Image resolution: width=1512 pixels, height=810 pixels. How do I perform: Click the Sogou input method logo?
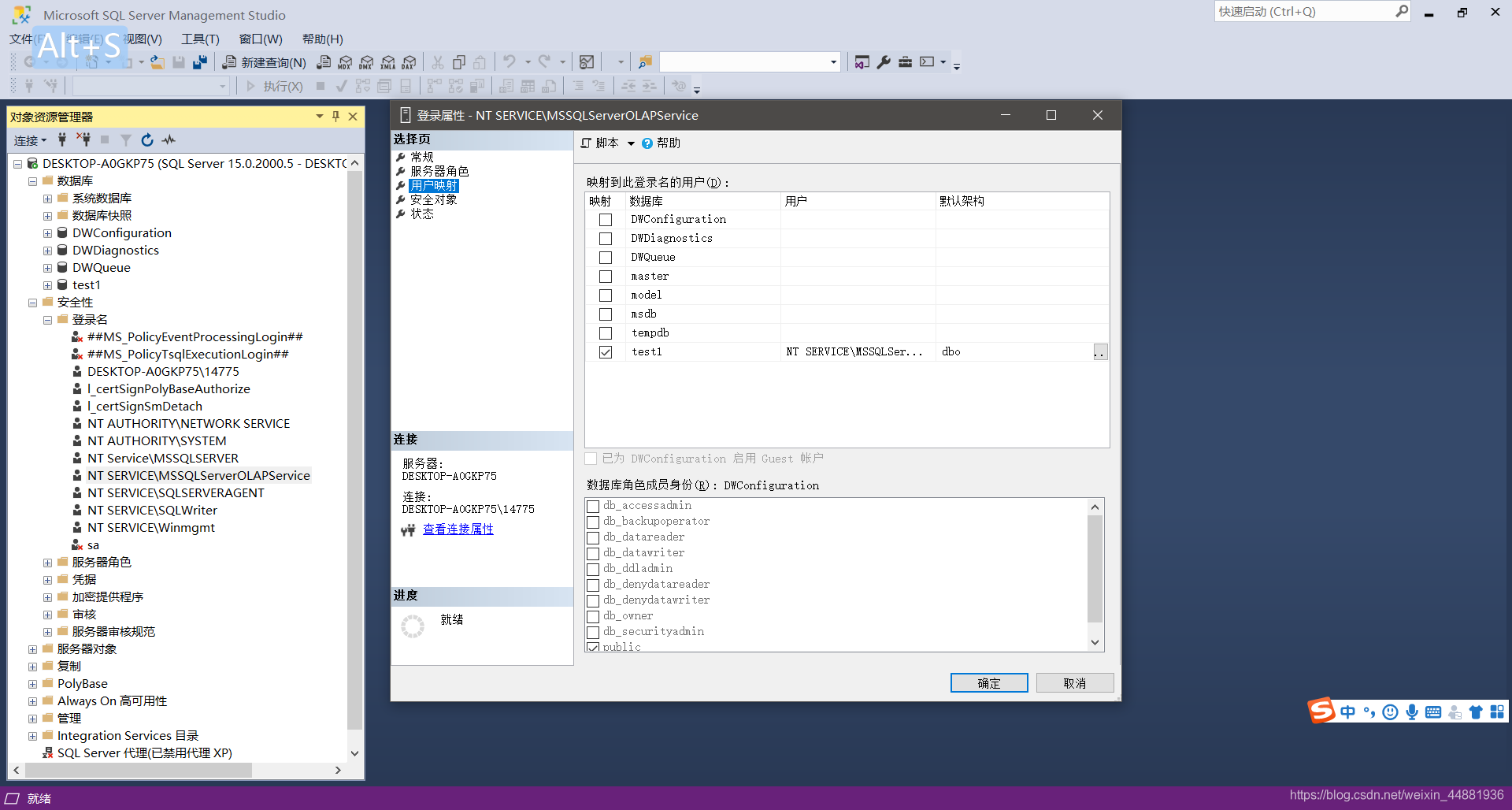click(x=1322, y=711)
